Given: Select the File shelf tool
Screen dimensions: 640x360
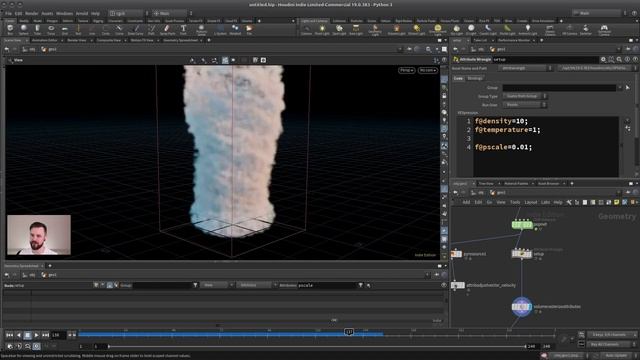Looking at the screenshot, I should [x=249, y=29].
